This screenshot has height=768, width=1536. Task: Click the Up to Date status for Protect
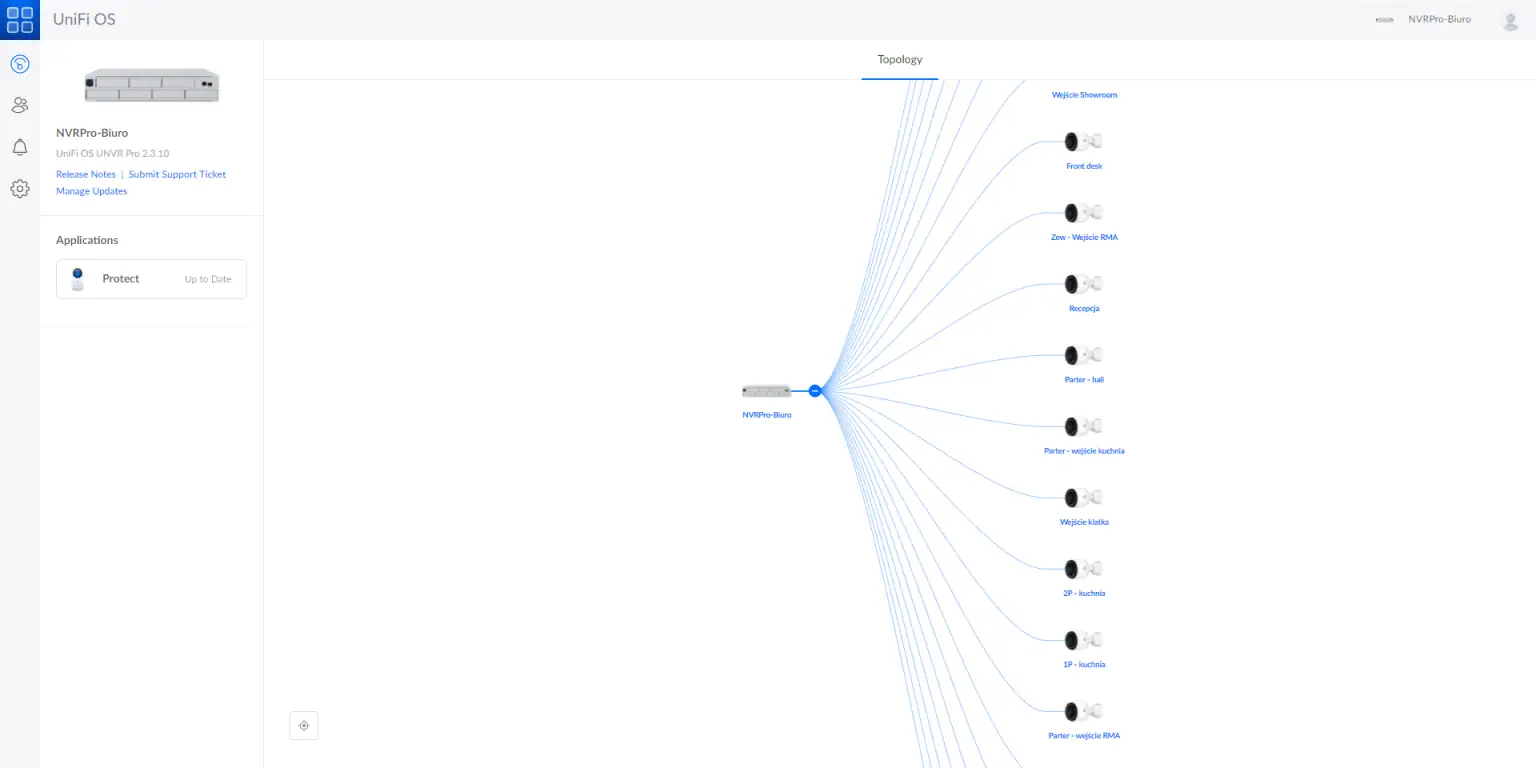click(207, 279)
